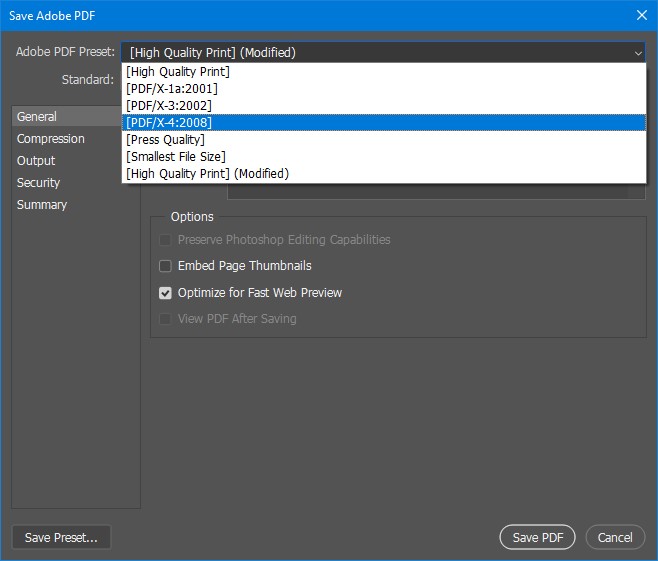Open the Adobe PDF Preset dropdown

(383, 52)
